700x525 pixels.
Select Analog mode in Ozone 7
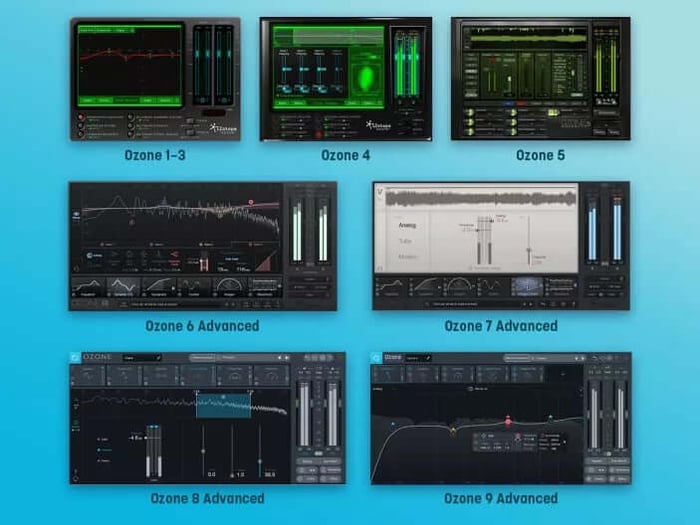click(407, 225)
